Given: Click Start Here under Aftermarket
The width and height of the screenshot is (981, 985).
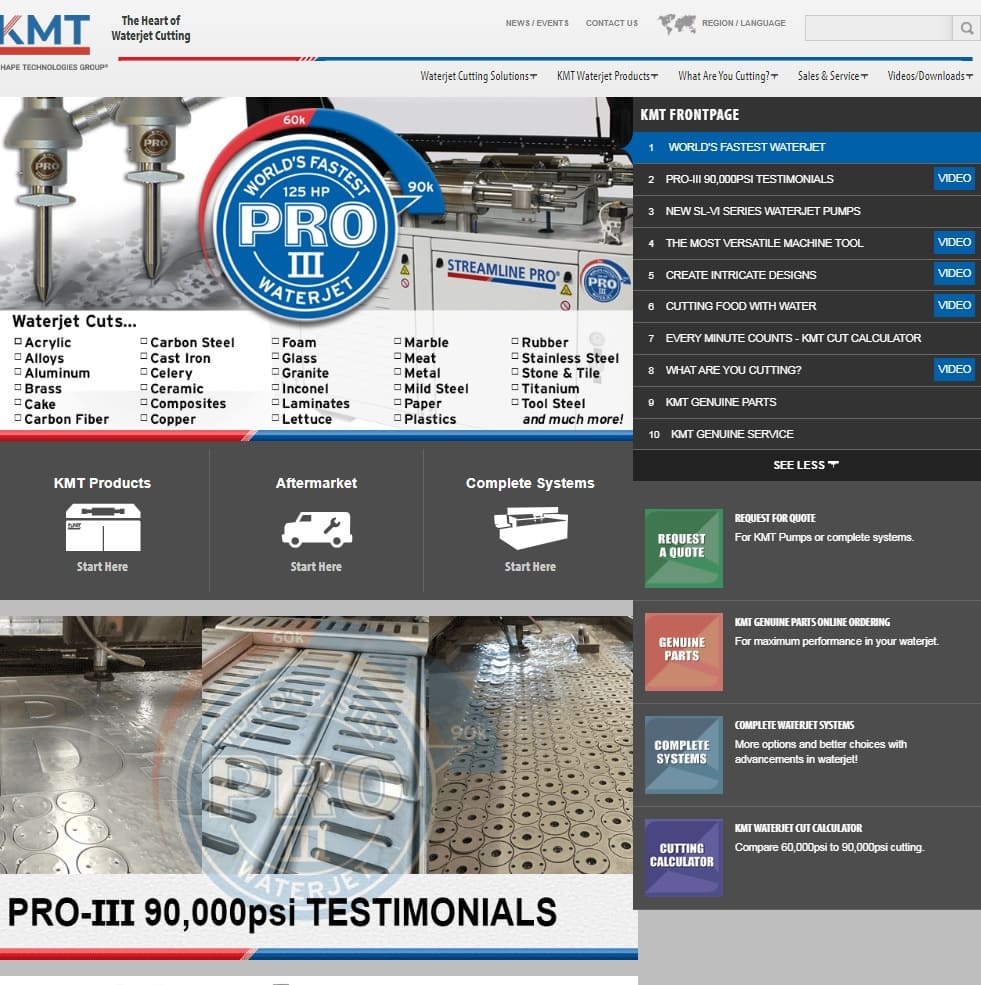Looking at the screenshot, I should pos(316,567).
